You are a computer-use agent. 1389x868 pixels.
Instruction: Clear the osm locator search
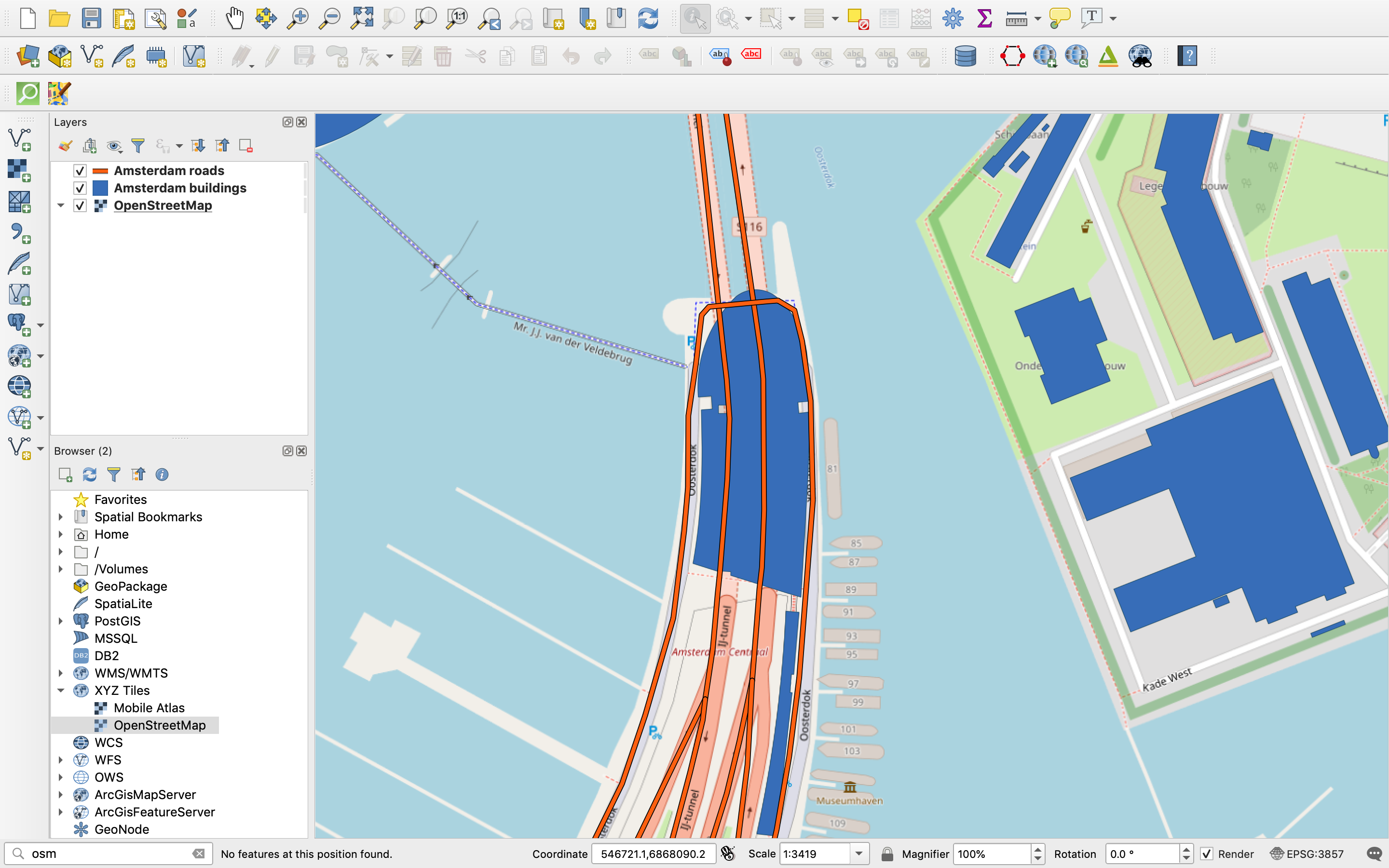[x=199, y=854]
